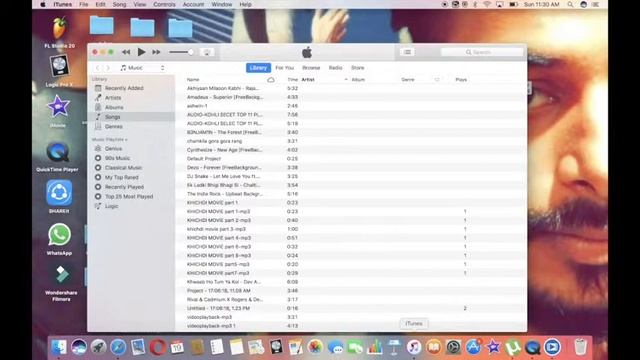Open the Wi-Fi status menu
The height and width of the screenshot is (360, 640).
click(x=487, y=4)
